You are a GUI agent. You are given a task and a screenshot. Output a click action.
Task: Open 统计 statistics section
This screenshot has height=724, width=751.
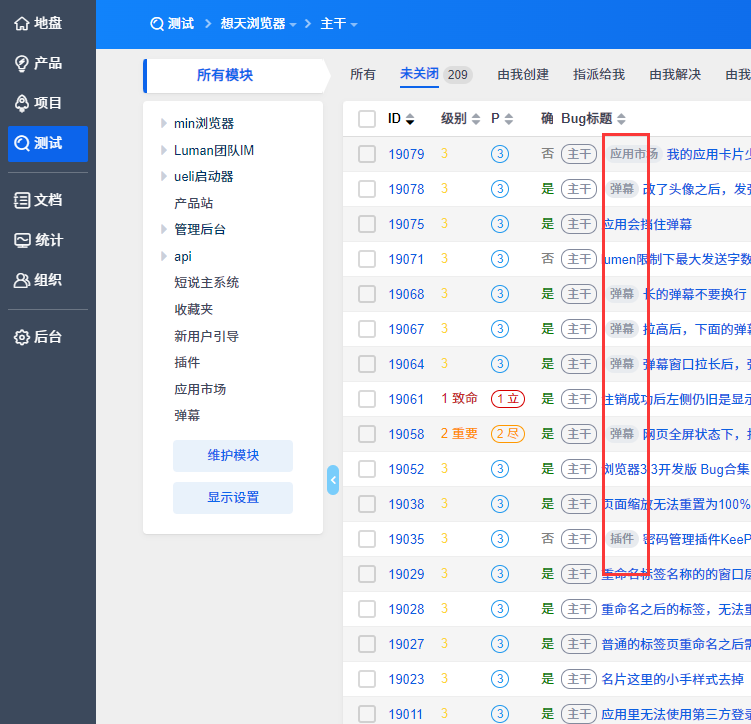click(x=37, y=240)
